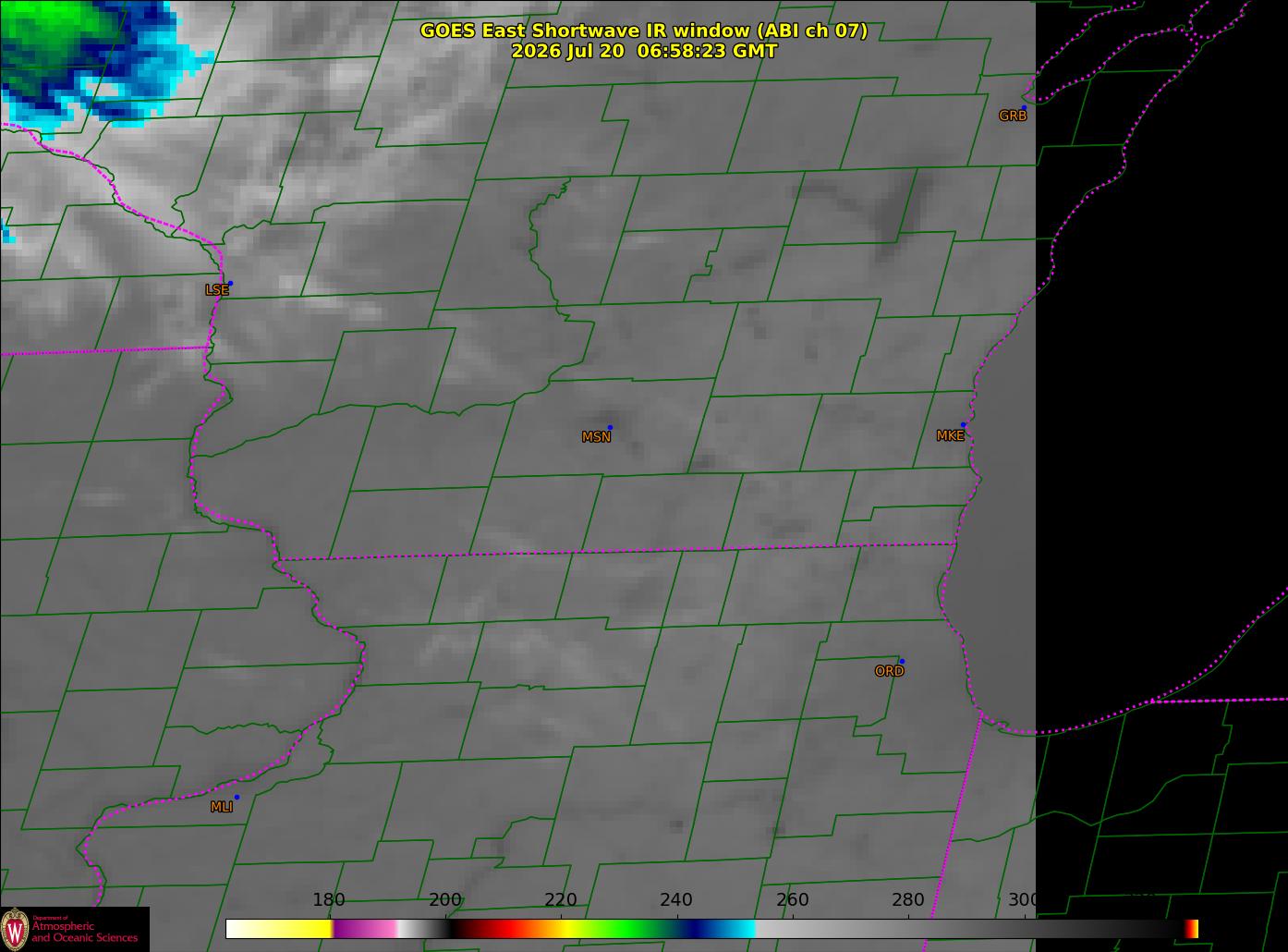Click the GRB station marker dot
Image resolution: width=1288 pixels, height=952 pixels.
click(x=1024, y=107)
